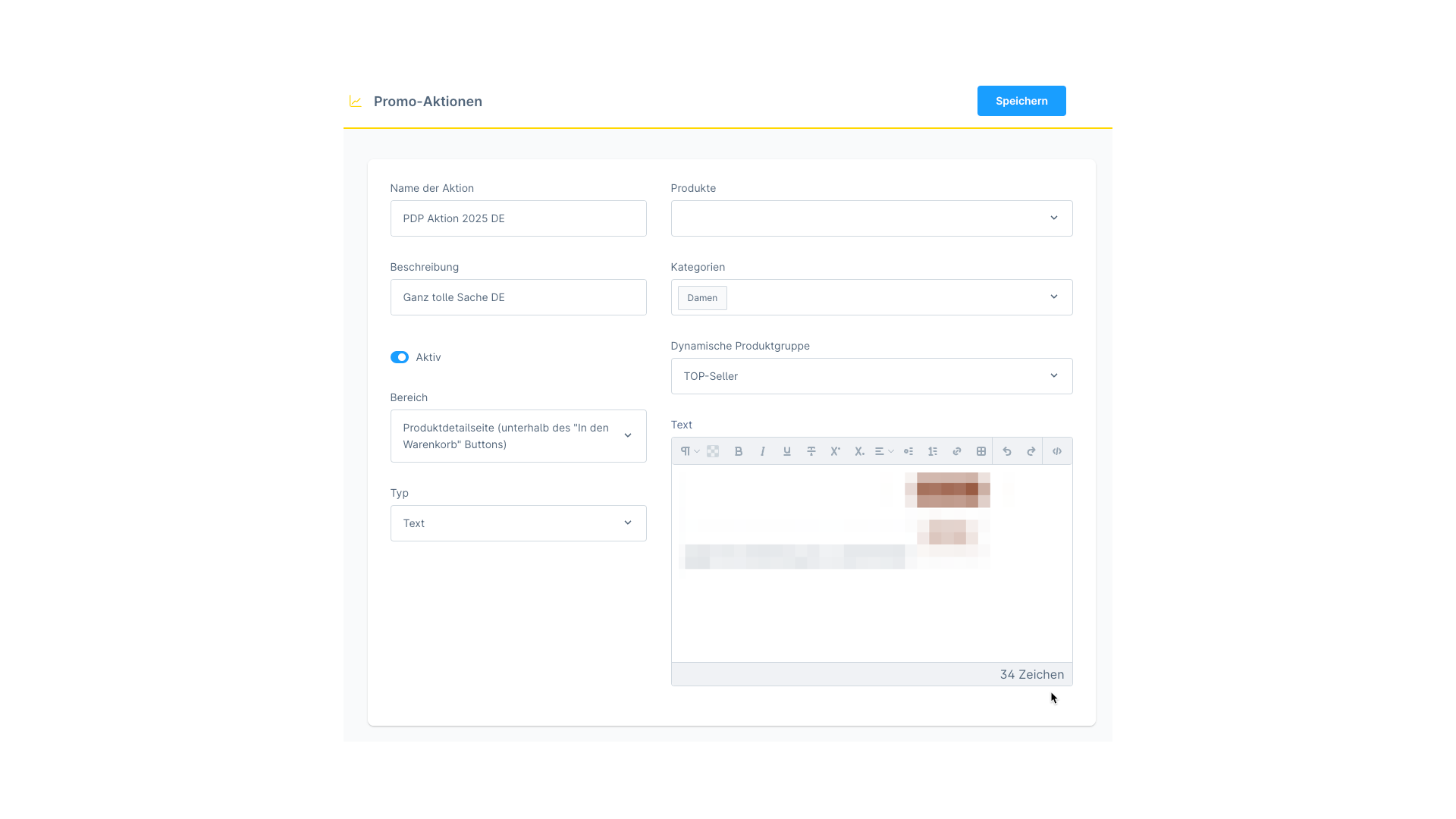Undo the last editor change
The image size is (1456, 819).
1007,451
